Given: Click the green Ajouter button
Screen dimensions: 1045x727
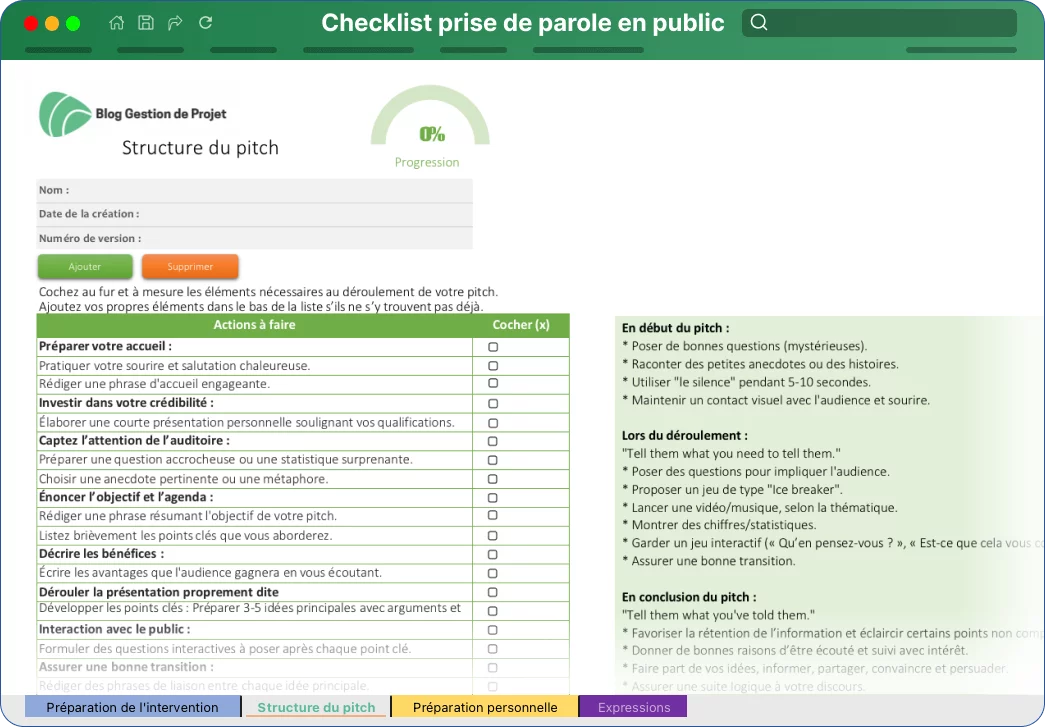Looking at the screenshot, I should [x=85, y=267].
